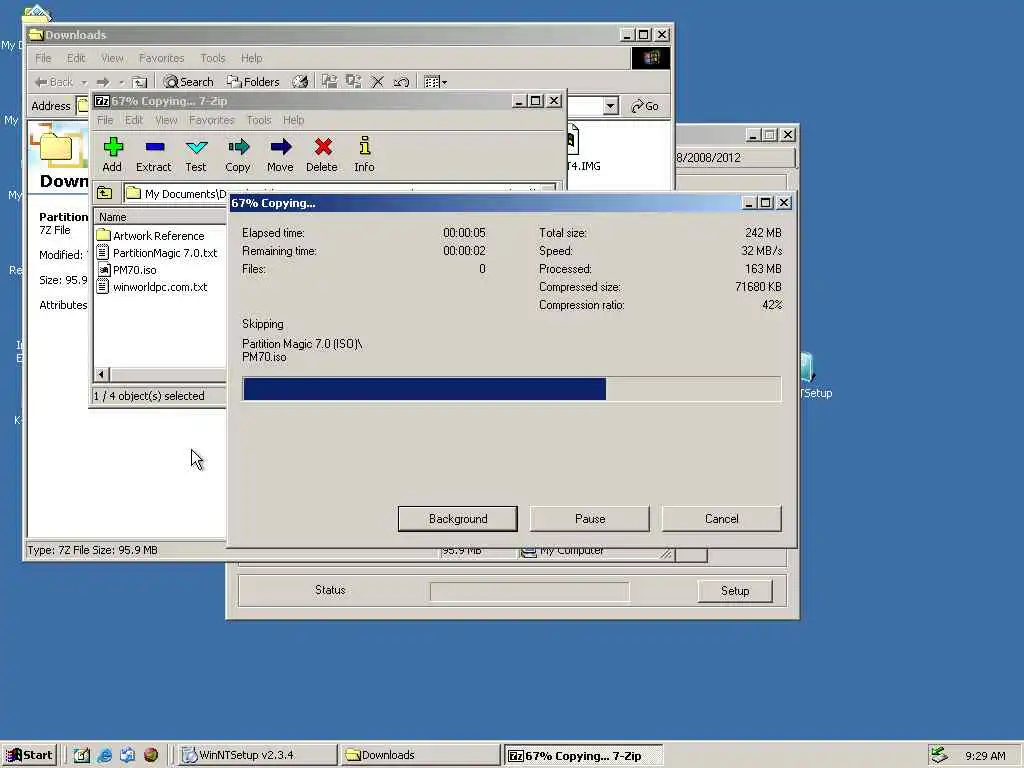
Task: Launch Internet Explorer from quick launch
Action: point(104,755)
